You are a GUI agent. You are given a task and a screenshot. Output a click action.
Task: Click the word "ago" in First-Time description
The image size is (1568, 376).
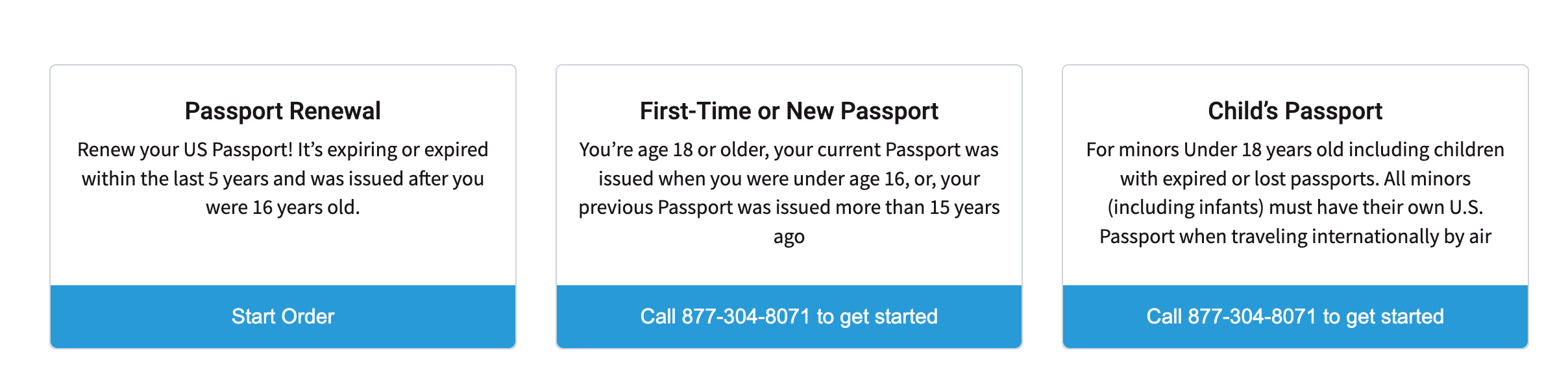(x=789, y=237)
